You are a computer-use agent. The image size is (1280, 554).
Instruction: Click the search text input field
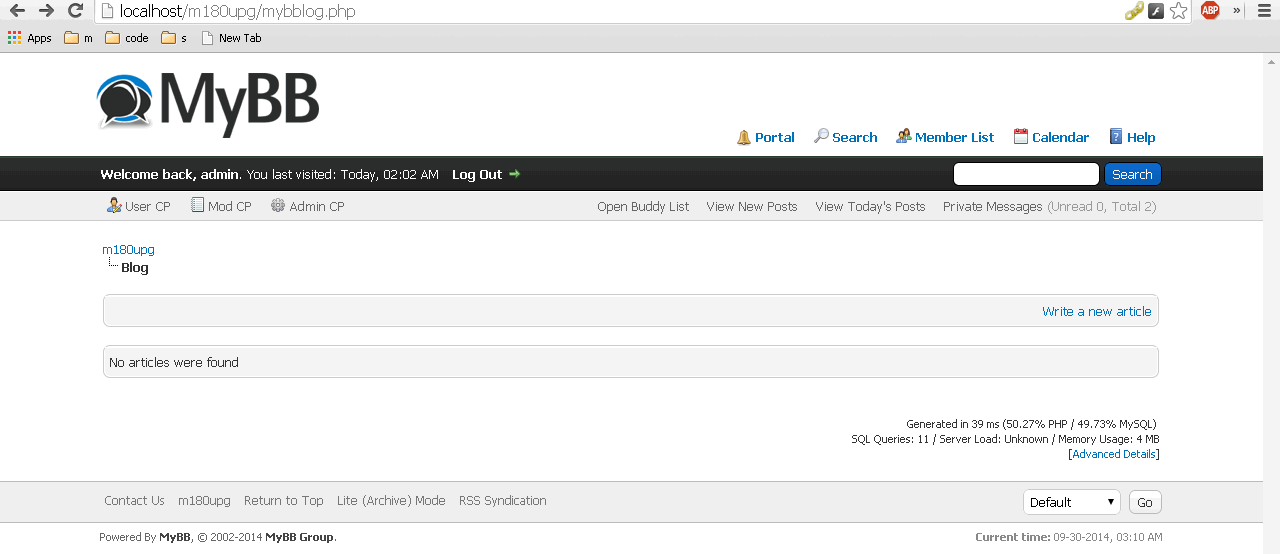click(x=1026, y=174)
